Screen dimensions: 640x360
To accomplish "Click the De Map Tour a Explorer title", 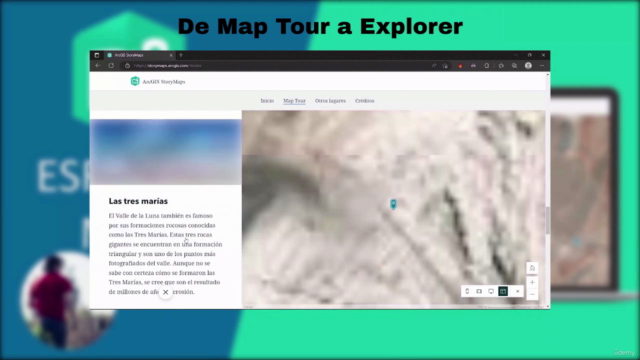I will click(320, 27).
